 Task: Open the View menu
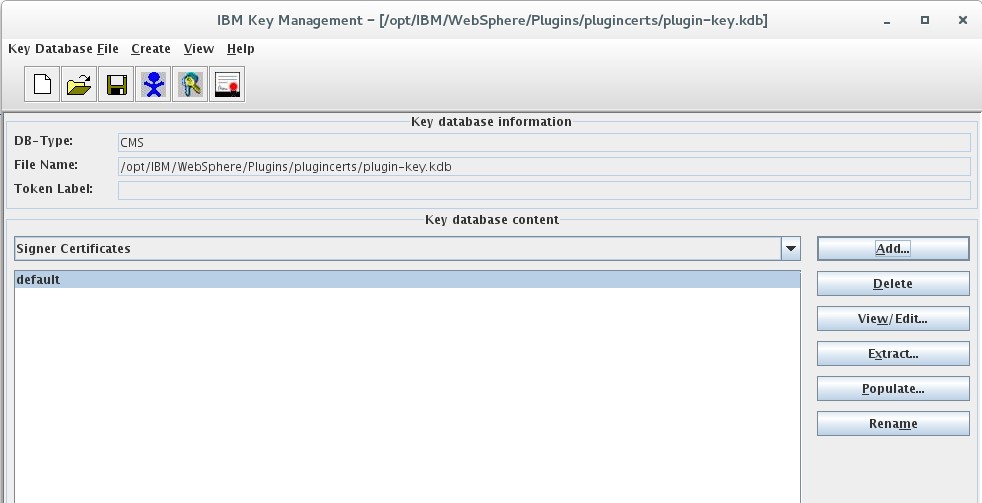199,49
